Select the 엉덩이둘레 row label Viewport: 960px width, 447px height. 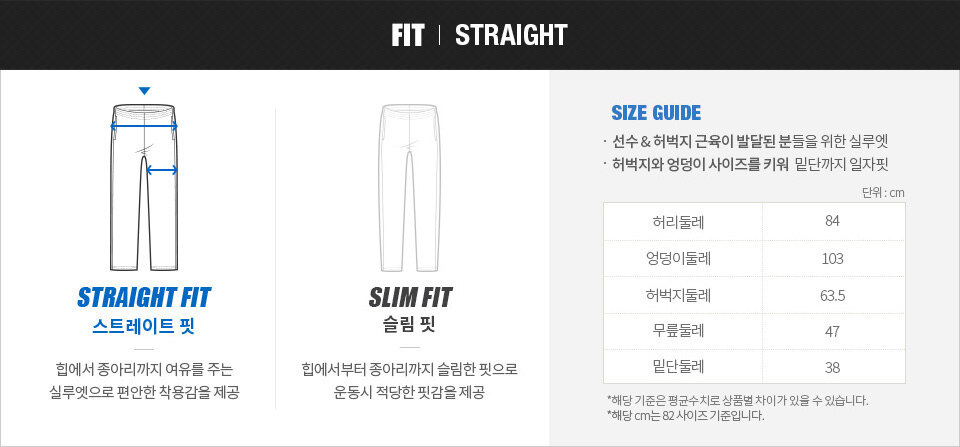682,258
